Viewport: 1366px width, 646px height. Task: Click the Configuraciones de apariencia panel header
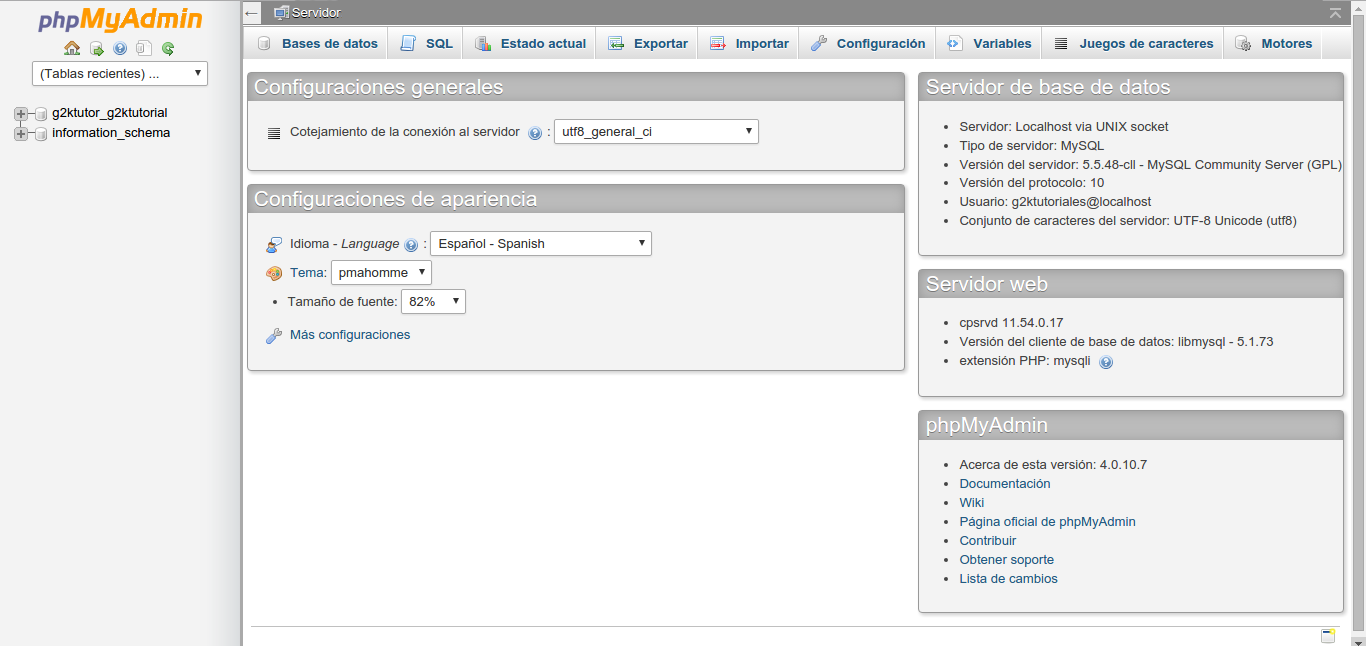(x=576, y=199)
